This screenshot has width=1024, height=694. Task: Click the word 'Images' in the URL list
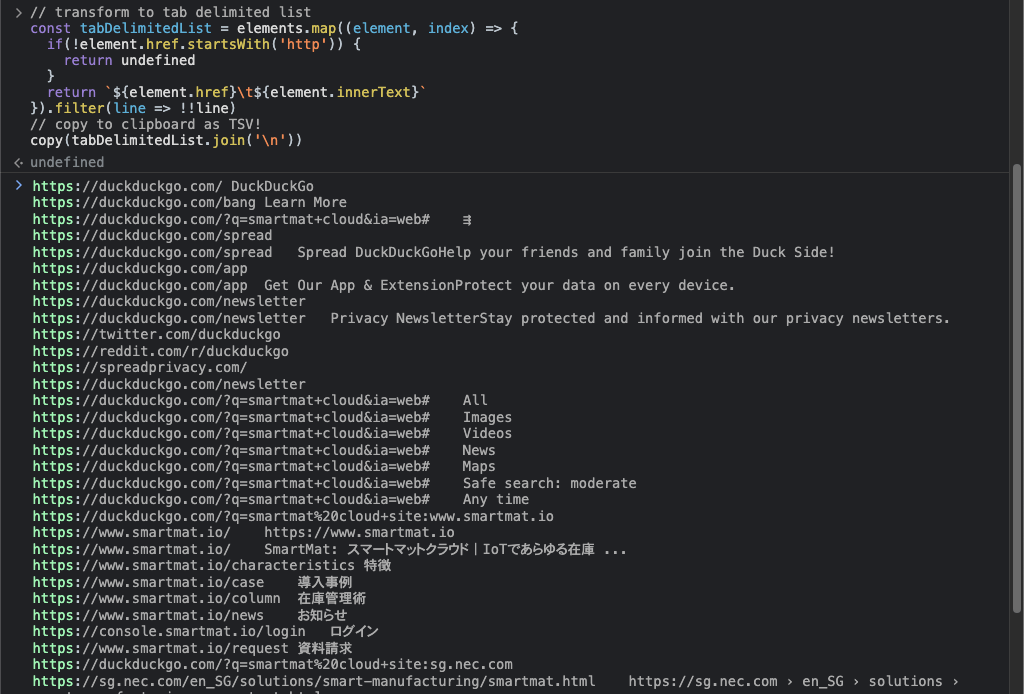coord(487,417)
